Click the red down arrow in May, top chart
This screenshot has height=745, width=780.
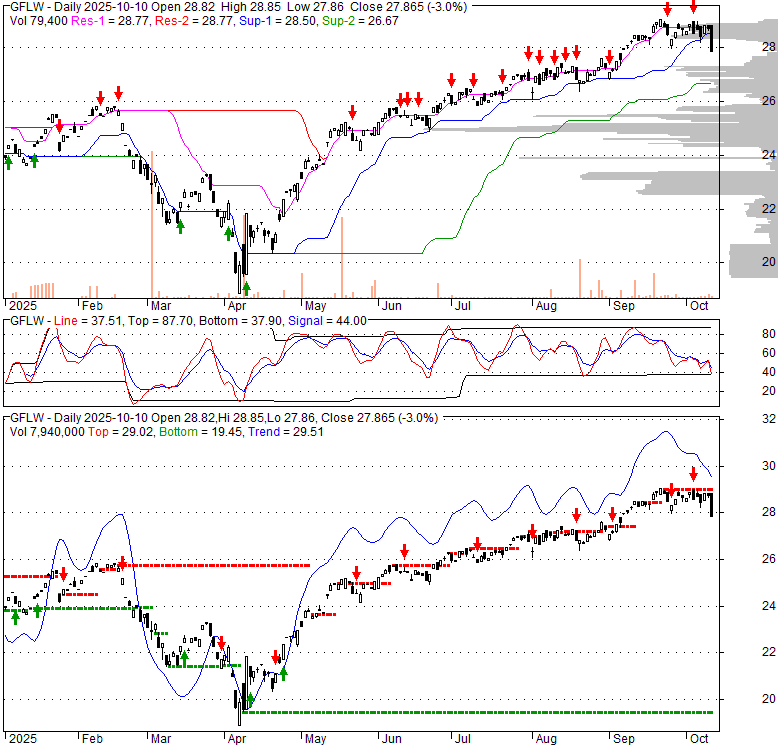(x=352, y=111)
